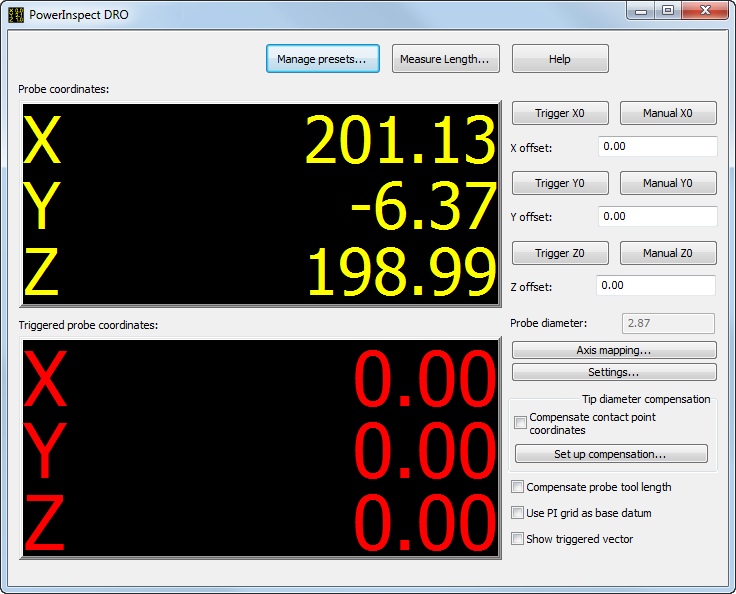Click Set up compensation button
The width and height of the screenshot is (736, 594).
[611, 454]
